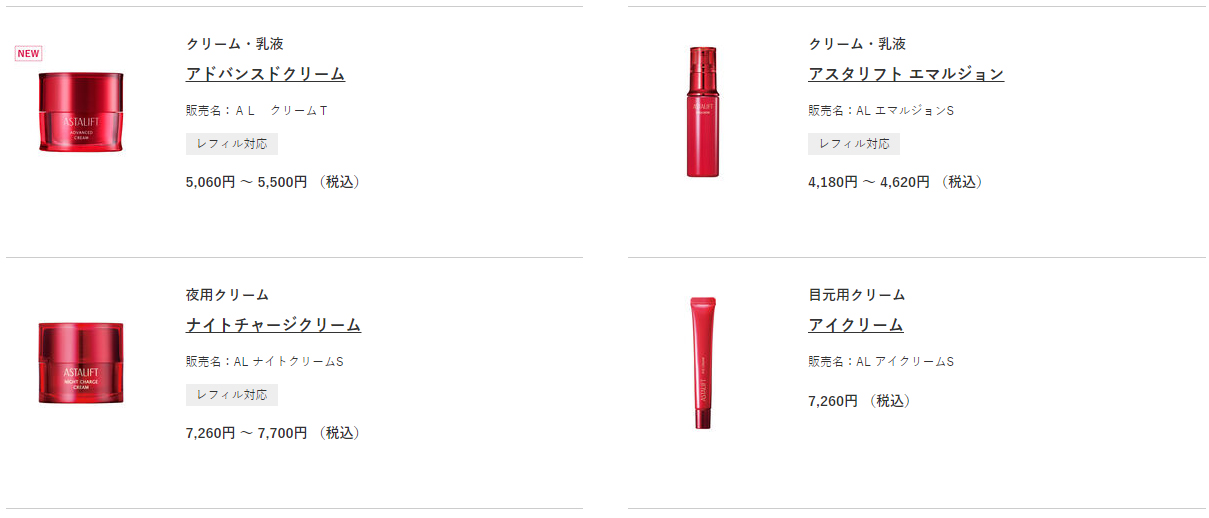The height and width of the screenshot is (518, 1209).
Task: Click レフィル対応 tag under エマルジョン
Action: tap(854, 144)
